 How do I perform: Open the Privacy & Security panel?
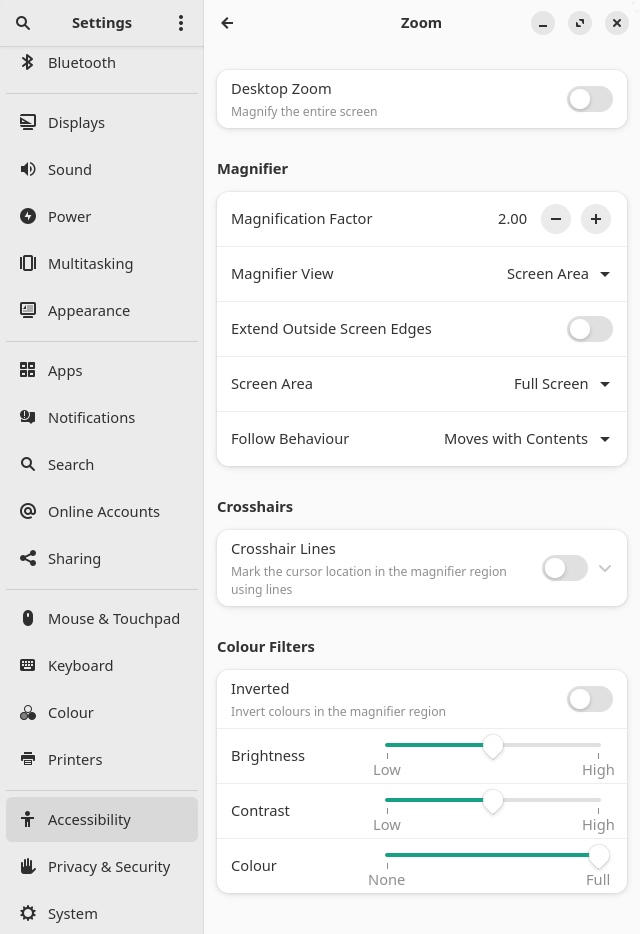pyautogui.click(x=102, y=867)
